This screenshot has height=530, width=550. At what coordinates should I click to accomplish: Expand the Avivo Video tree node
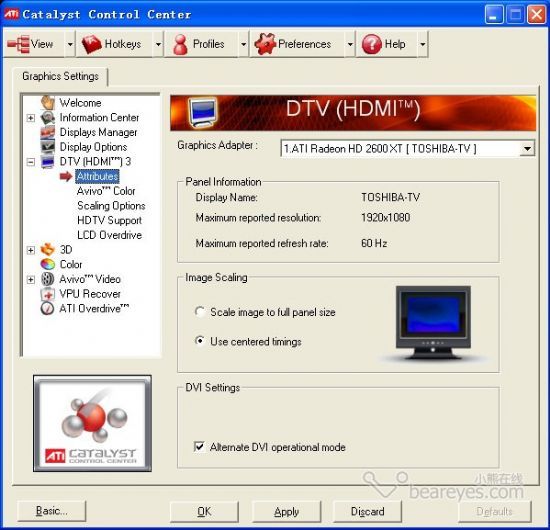pyautogui.click(x=31, y=280)
